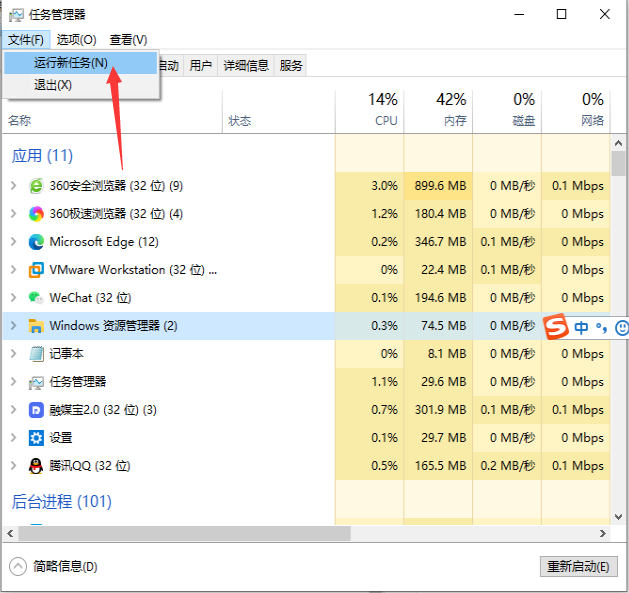Expand the Microsoft Edge process tree
Screen dimensions: 629x593
[13, 242]
